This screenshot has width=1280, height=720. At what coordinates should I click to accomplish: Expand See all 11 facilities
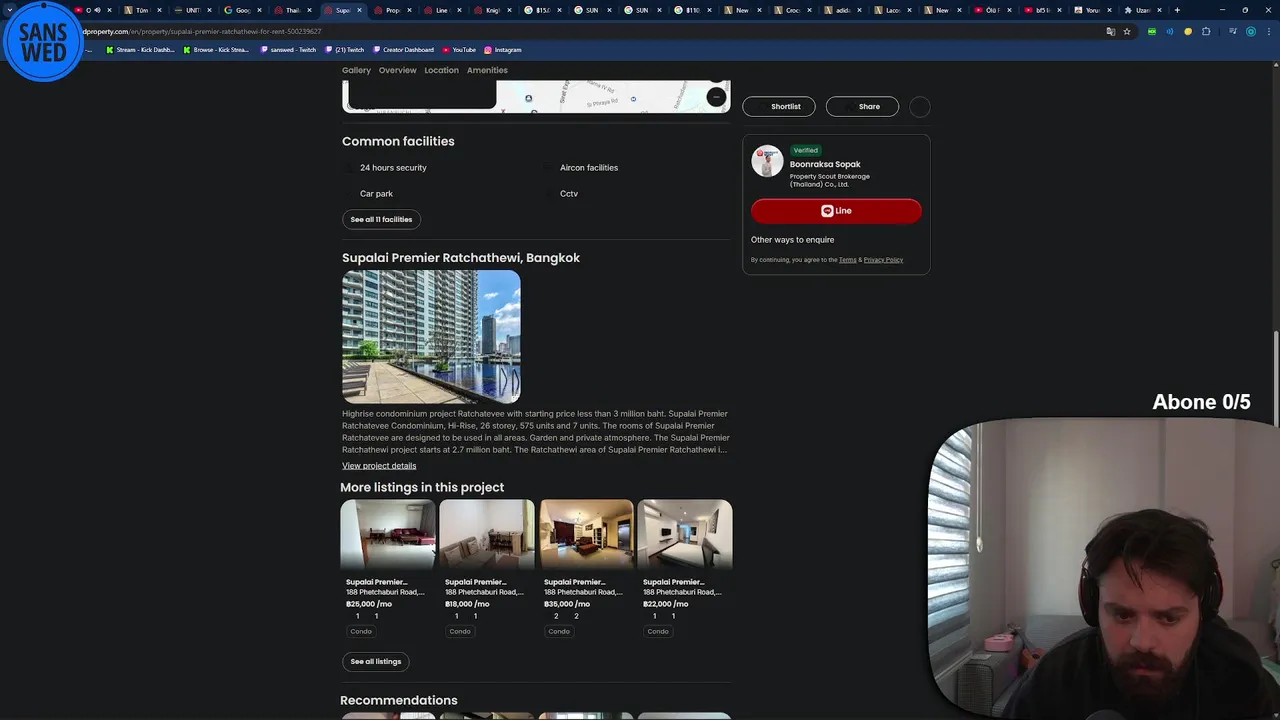click(381, 219)
